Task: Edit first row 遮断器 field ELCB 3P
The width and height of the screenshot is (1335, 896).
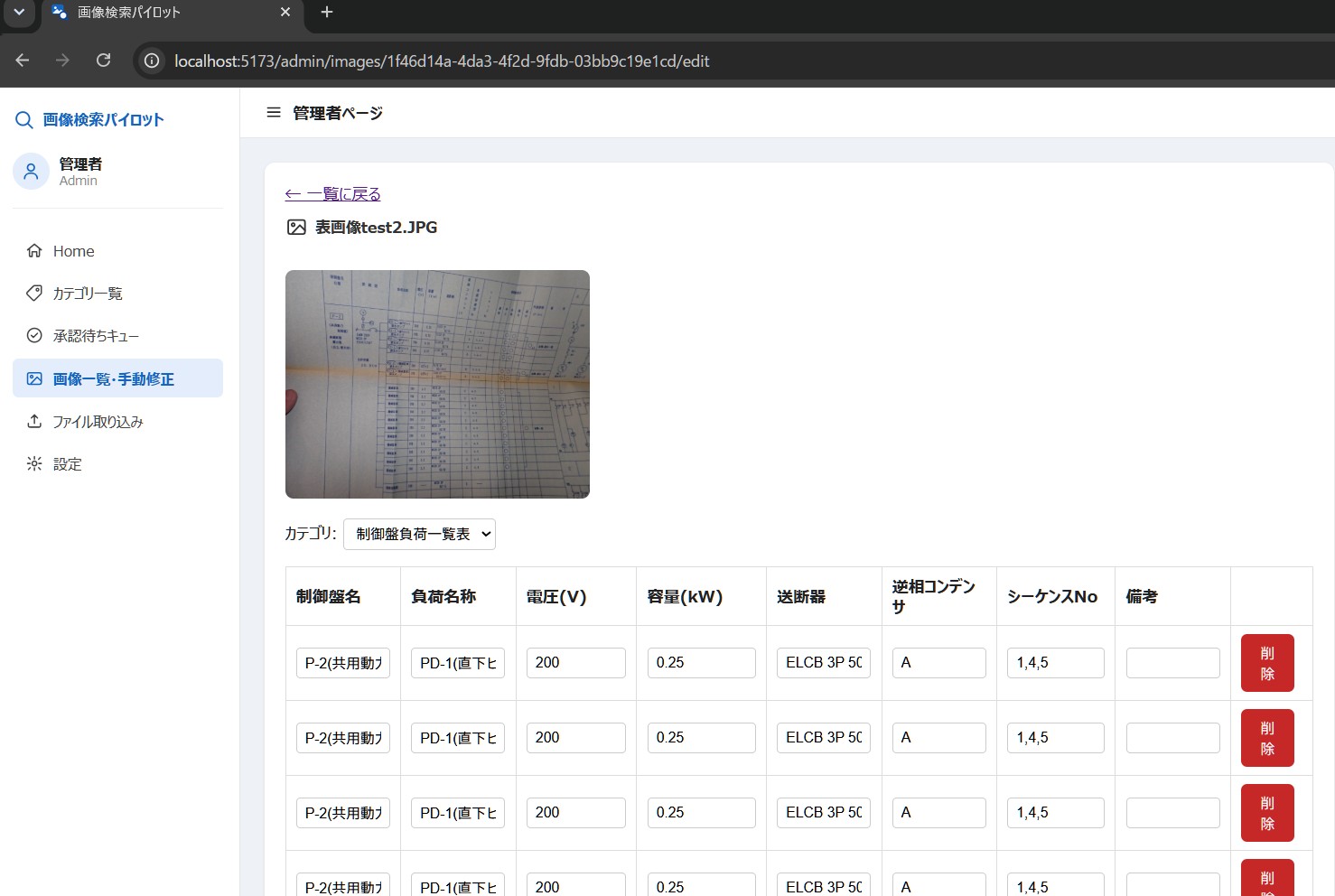Action: [x=824, y=663]
